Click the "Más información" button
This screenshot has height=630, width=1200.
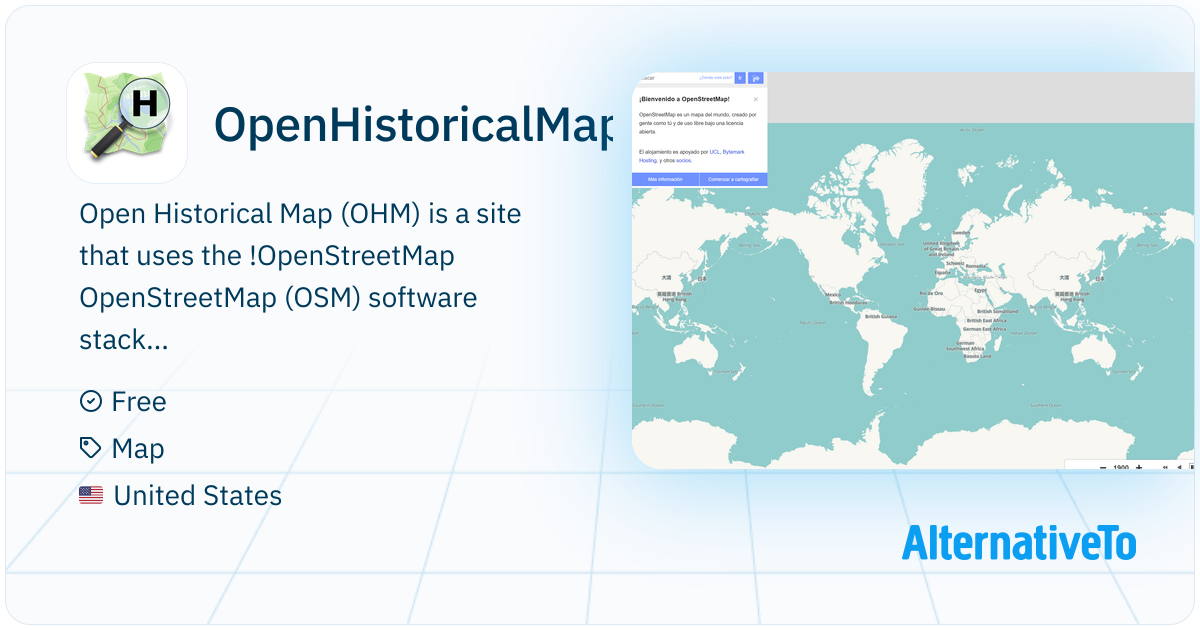click(665, 179)
